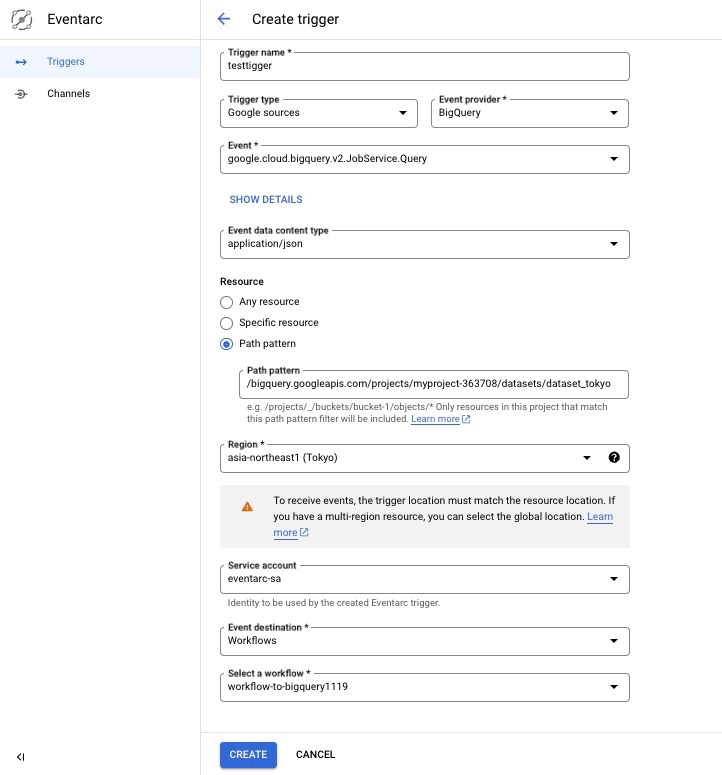Open the Region help question mark icon
Image resolution: width=722 pixels, height=775 pixels.
click(x=614, y=458)
